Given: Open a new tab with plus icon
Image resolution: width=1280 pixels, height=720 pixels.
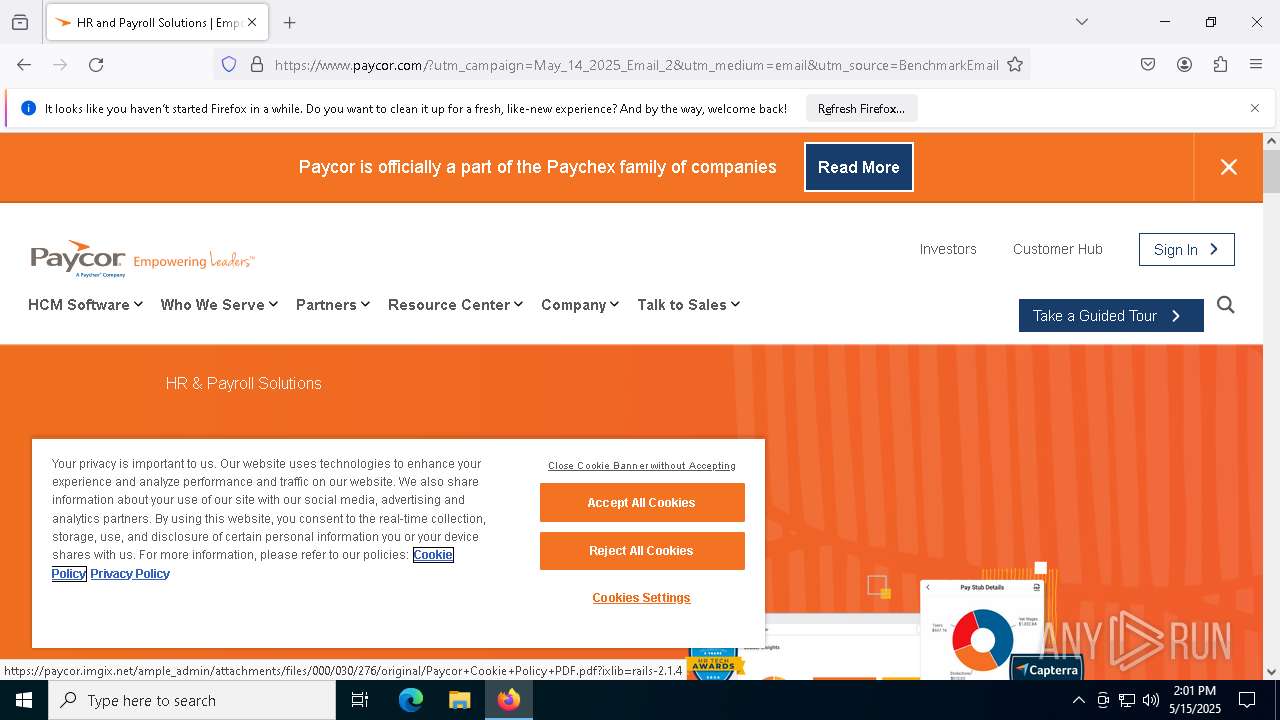Looking at the screenshot, I should coord(290,22).
